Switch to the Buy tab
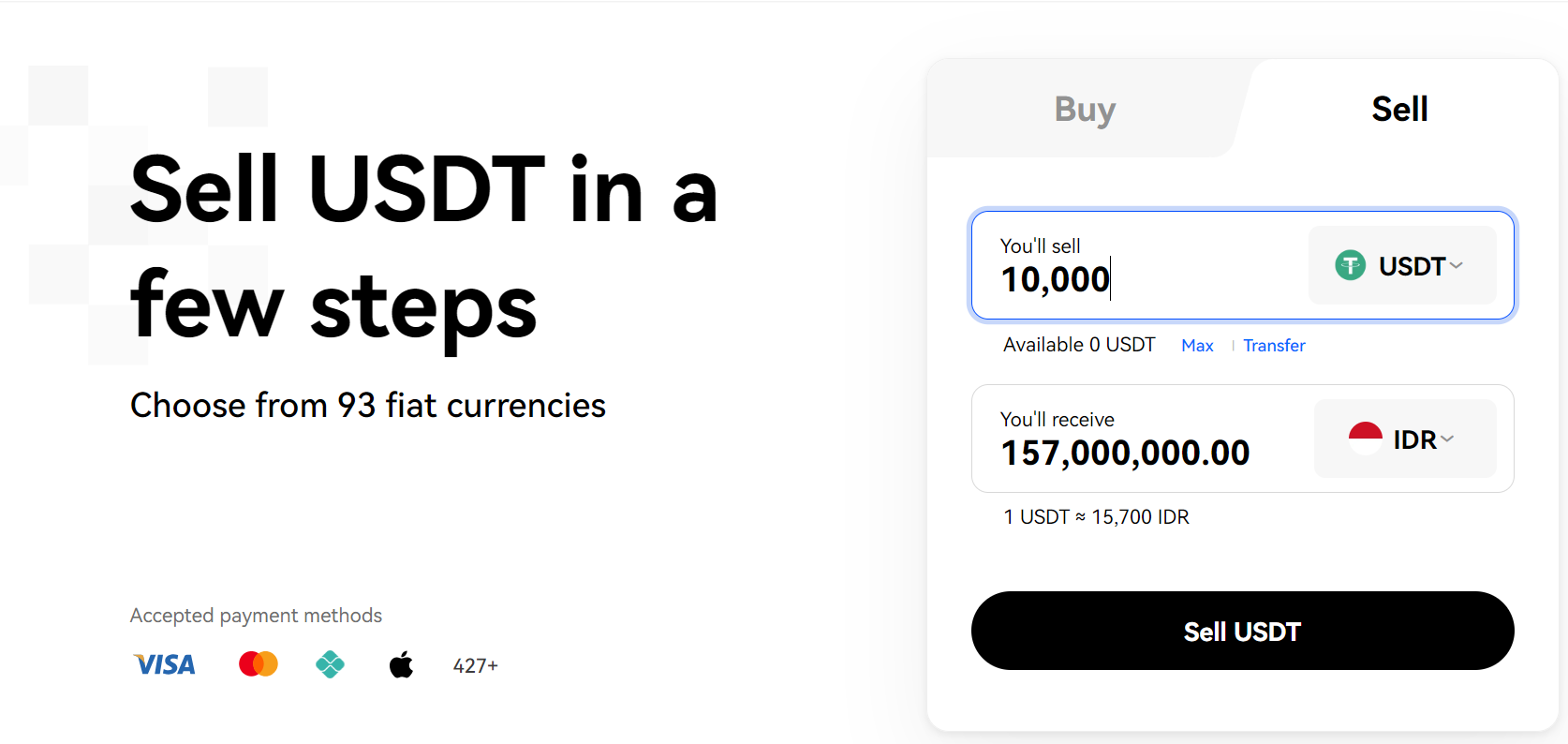 pos(1085,110)
